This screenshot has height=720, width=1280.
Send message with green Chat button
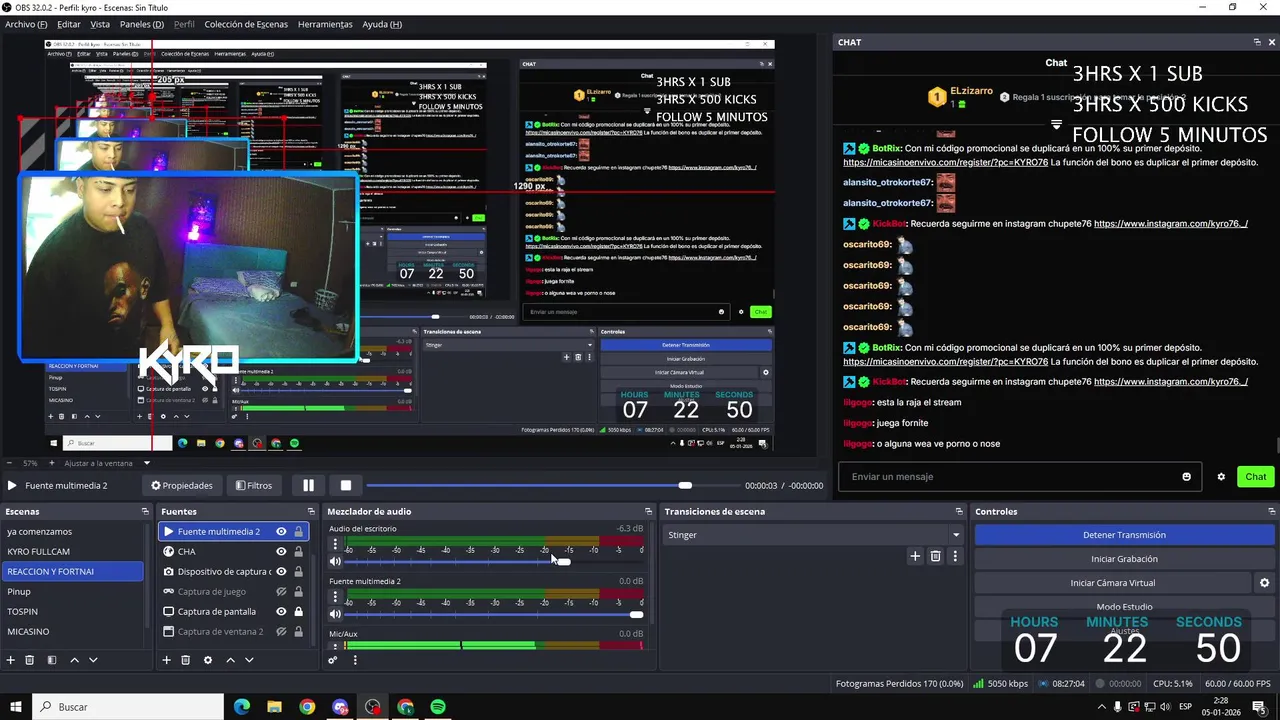coord(1256,477)
